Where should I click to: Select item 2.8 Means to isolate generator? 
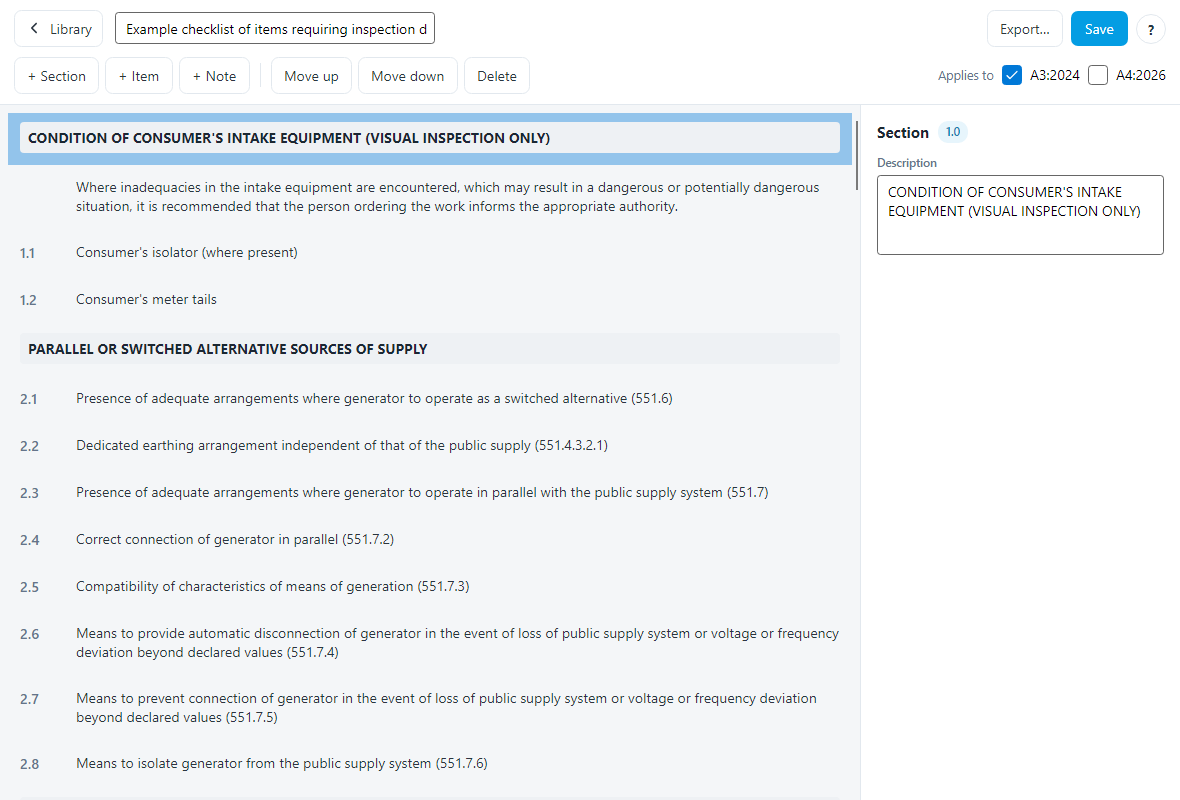point(430,764)
